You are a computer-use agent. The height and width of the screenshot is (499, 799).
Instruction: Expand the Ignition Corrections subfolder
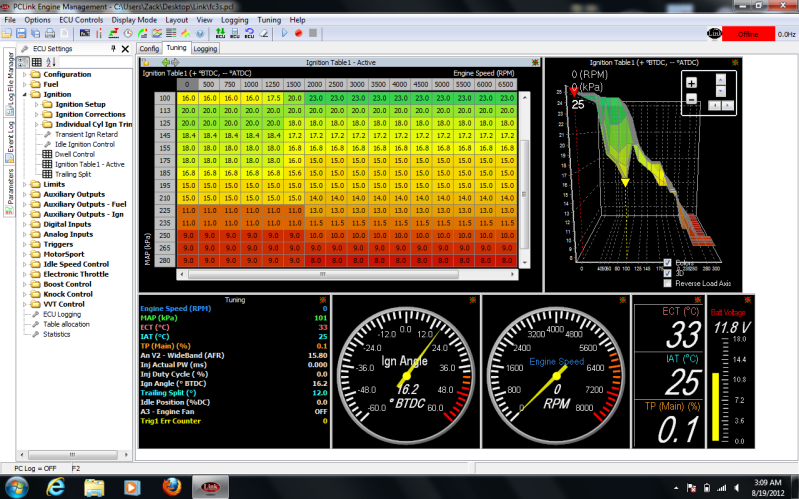(x=37, y=115)
